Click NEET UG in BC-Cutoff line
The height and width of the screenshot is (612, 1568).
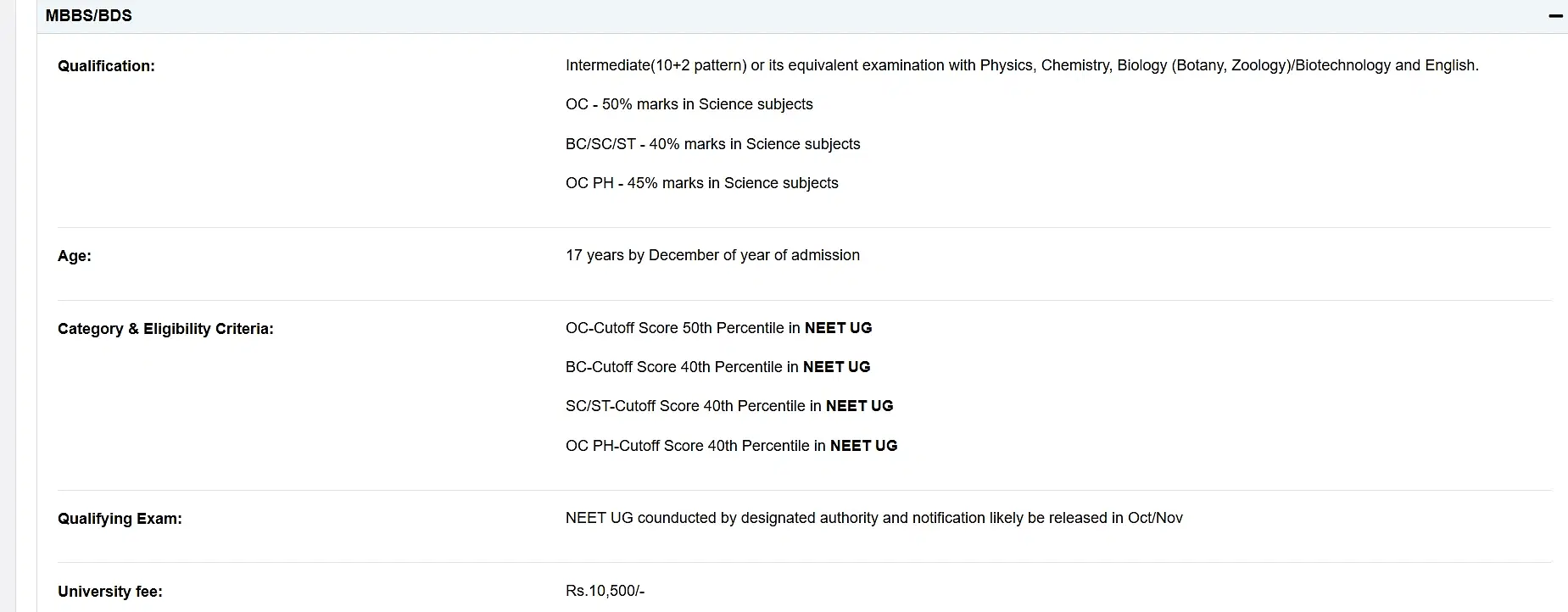(x=836, y=367)
